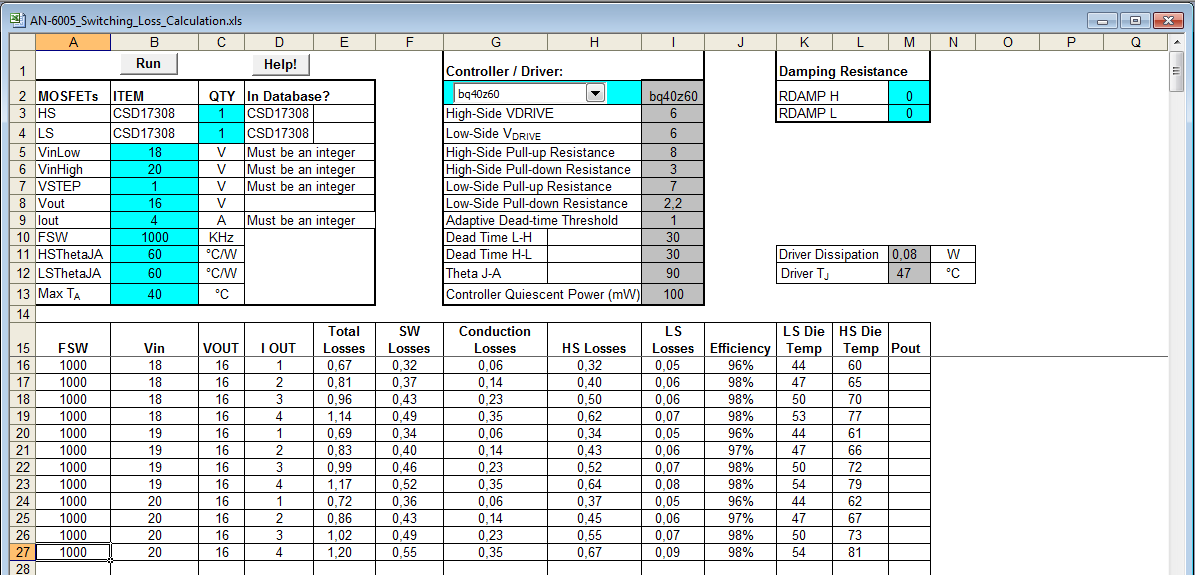Click Low-Side Pull-up Resistance value 7
1195x575 pixels.
673,186
